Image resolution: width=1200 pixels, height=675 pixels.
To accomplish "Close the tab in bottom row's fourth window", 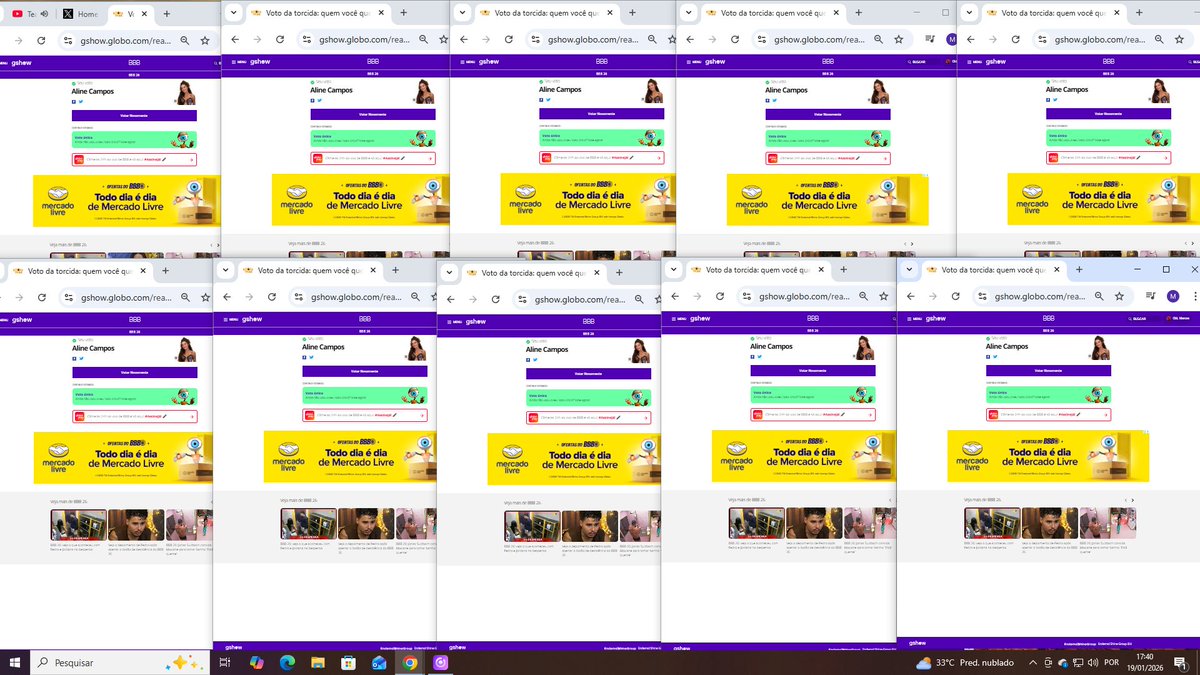I will point(823,270).
